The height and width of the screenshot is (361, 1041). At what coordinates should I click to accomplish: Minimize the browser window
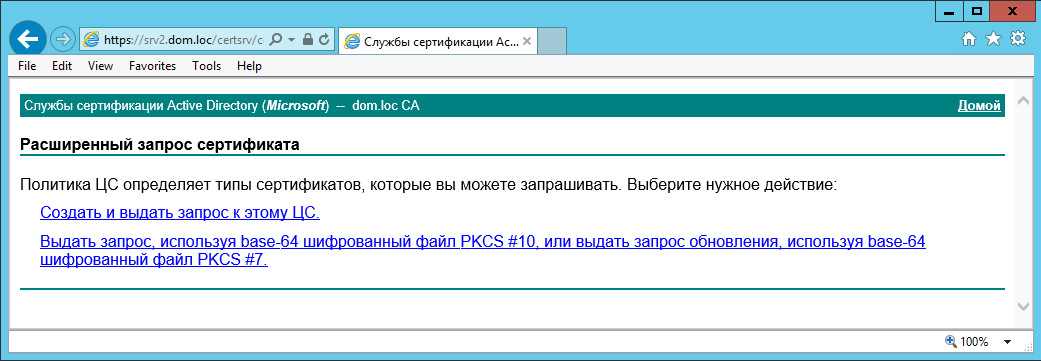coord(950,11)
